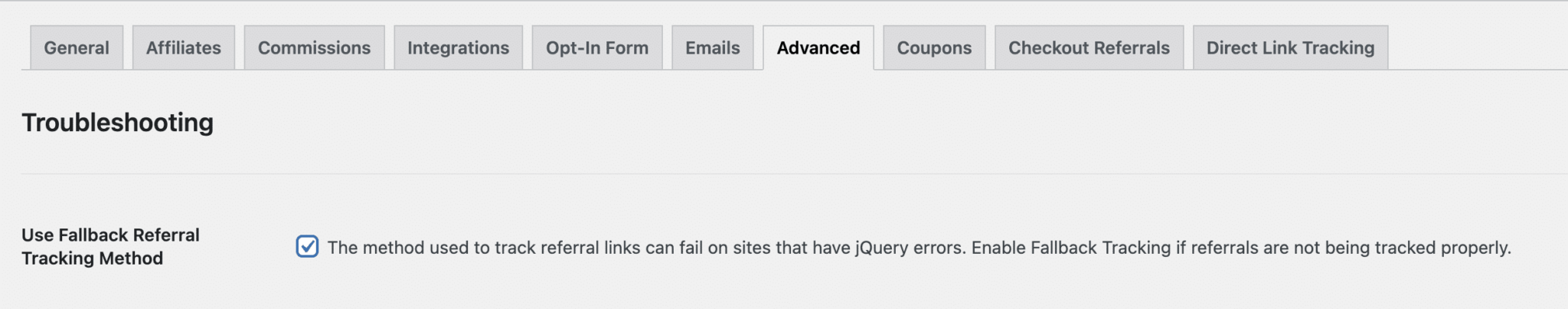Switch to the Emails tab
Viewport: 1568px width, 309px height.
click(712, 48)
